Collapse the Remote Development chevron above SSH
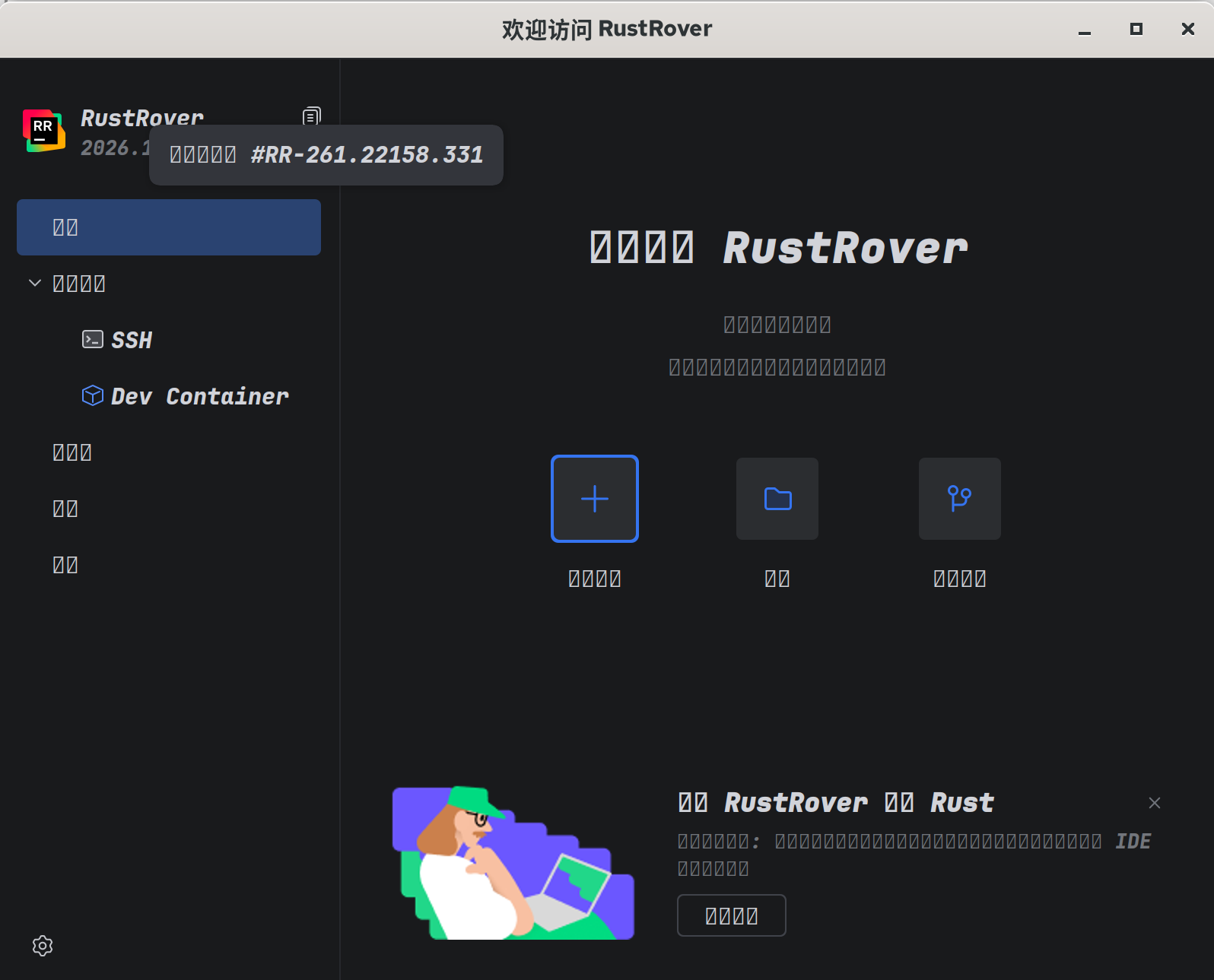Viewport: 1214px width, 980px height. click(35, 283)
